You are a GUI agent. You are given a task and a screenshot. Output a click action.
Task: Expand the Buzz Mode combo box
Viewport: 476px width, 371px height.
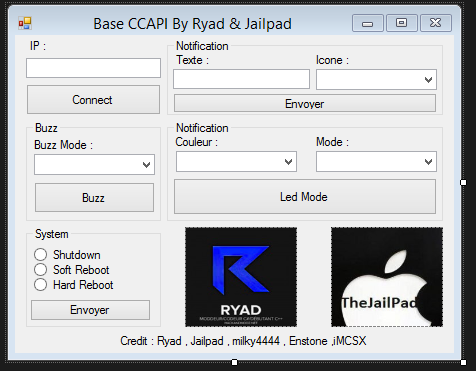click(x=94, y=164)
